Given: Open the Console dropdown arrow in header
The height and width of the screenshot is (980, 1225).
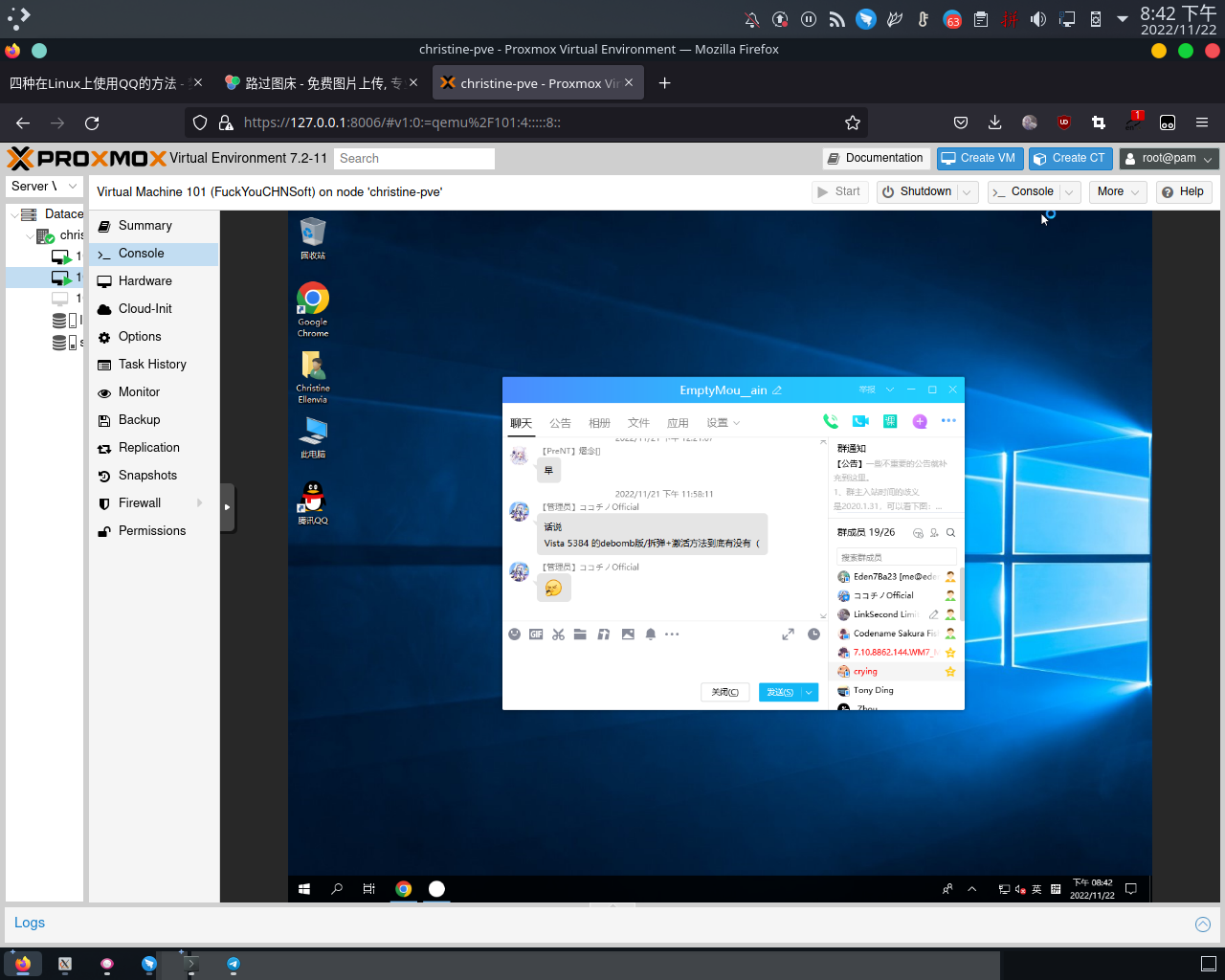Looking at the screenshot, I should [x=1070, y=192].
